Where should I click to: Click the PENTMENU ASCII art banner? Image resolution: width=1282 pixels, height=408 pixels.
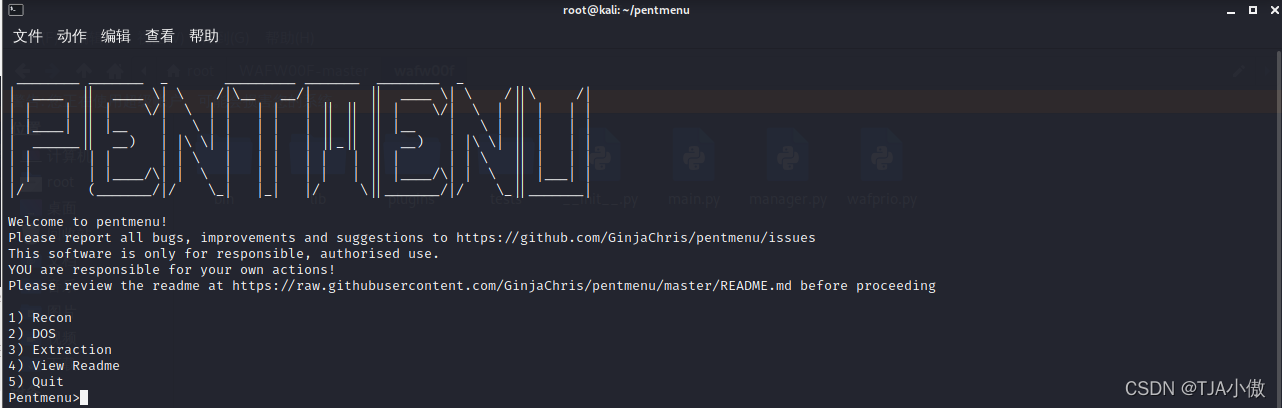click(x=300, y=140)
